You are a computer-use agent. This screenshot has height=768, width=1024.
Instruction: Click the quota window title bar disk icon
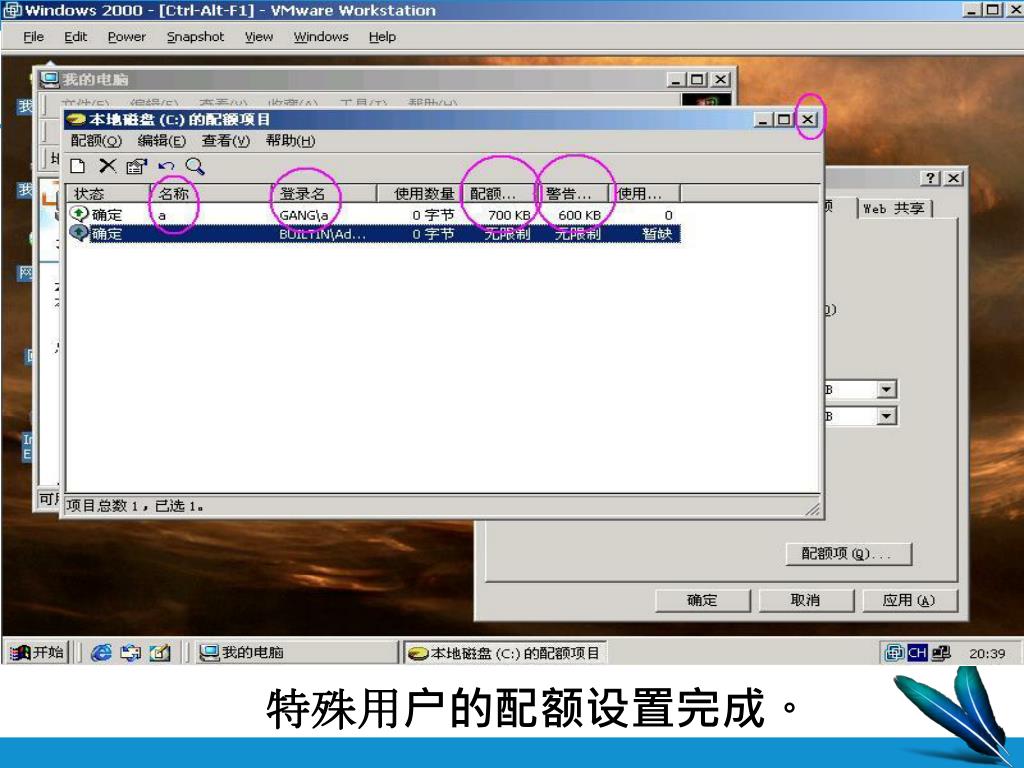pos(77,120)
